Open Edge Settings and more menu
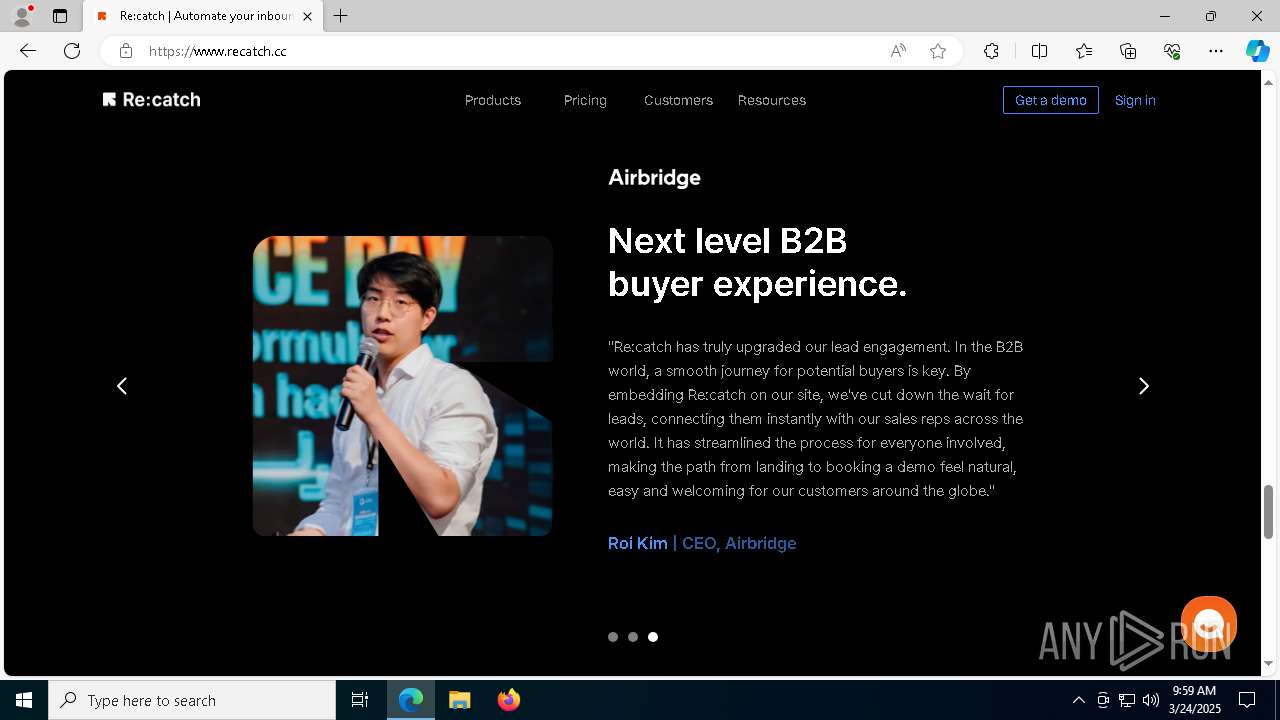 point(1216,51)
